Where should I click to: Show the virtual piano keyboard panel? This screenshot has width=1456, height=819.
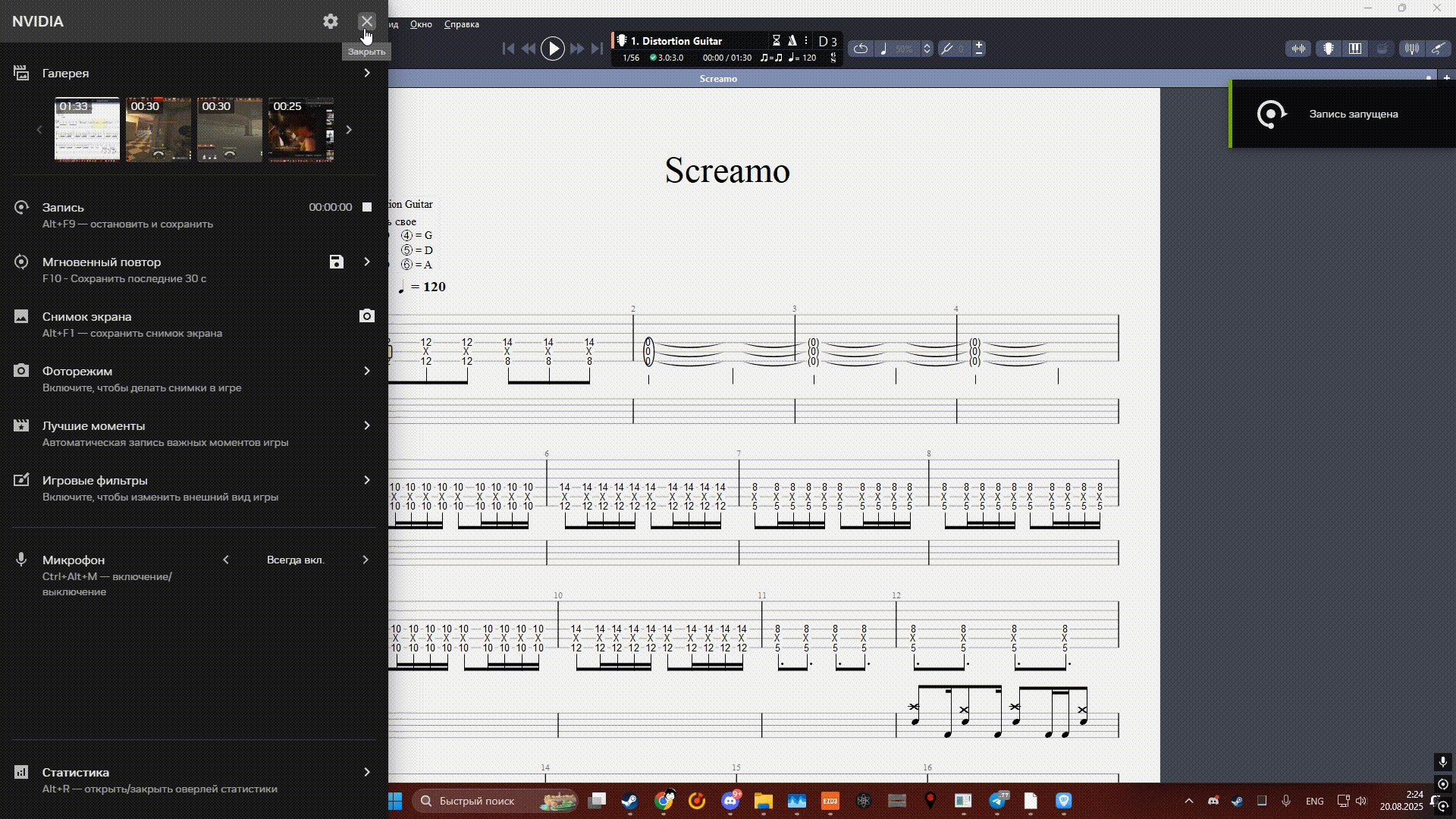[1356, 49]
